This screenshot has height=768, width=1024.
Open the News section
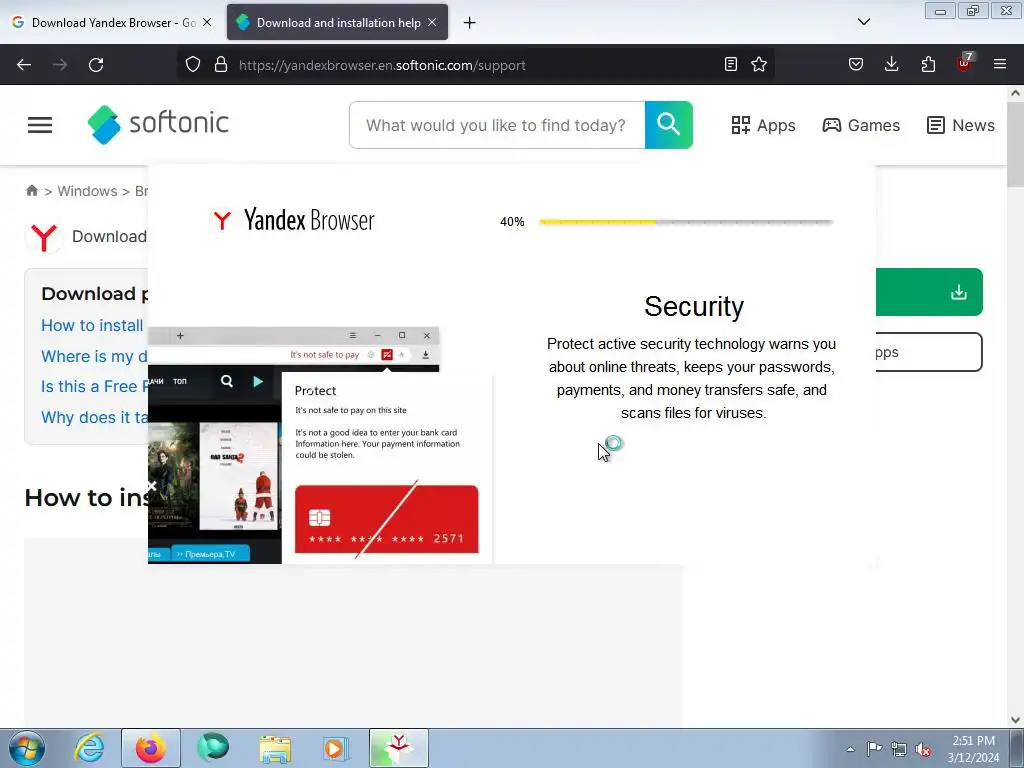click(x=961, y=125)
